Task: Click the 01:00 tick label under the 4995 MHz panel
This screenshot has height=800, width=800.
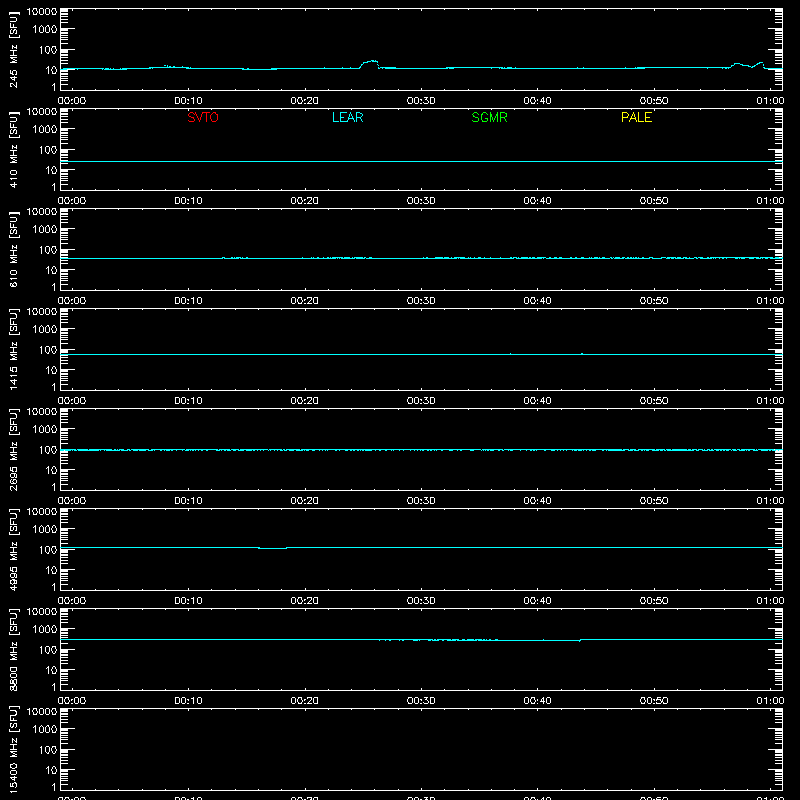Action: pos(770,601)
